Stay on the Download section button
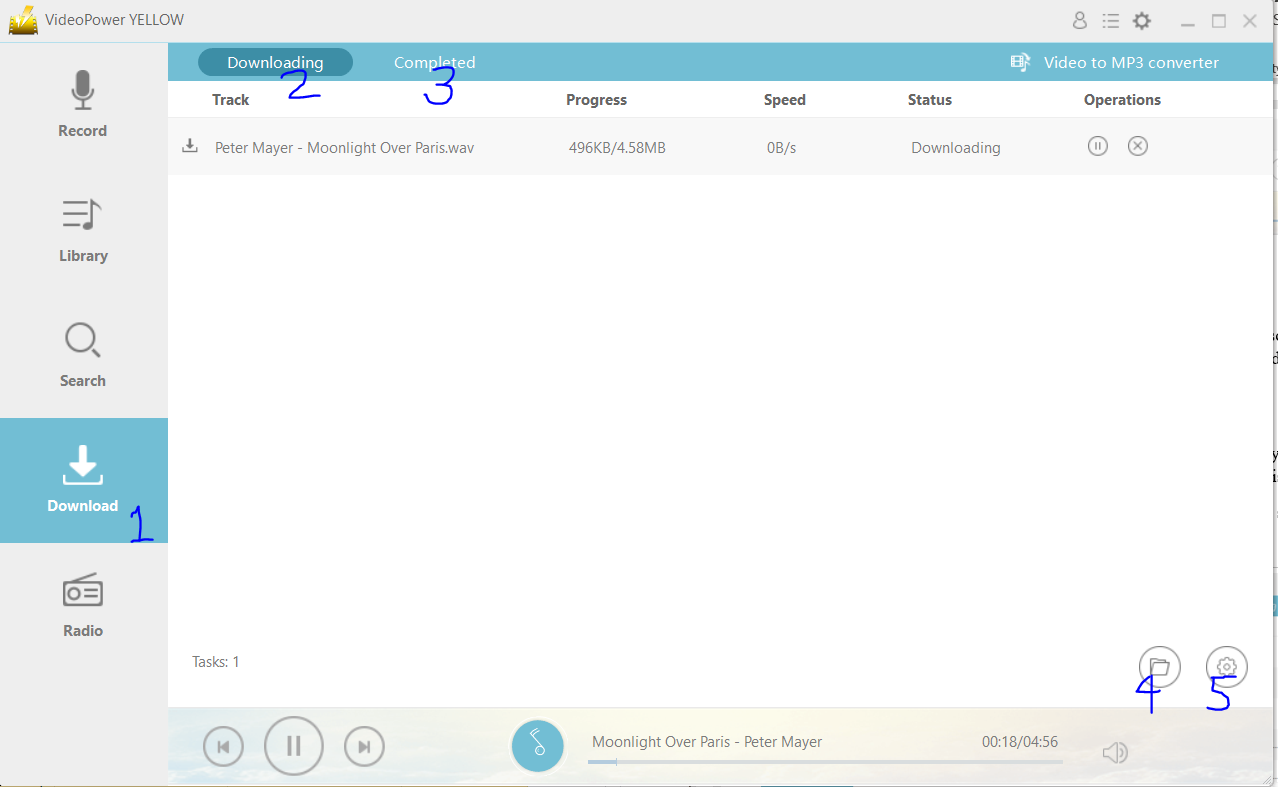 pyautogui.click(x=83, y=480)
